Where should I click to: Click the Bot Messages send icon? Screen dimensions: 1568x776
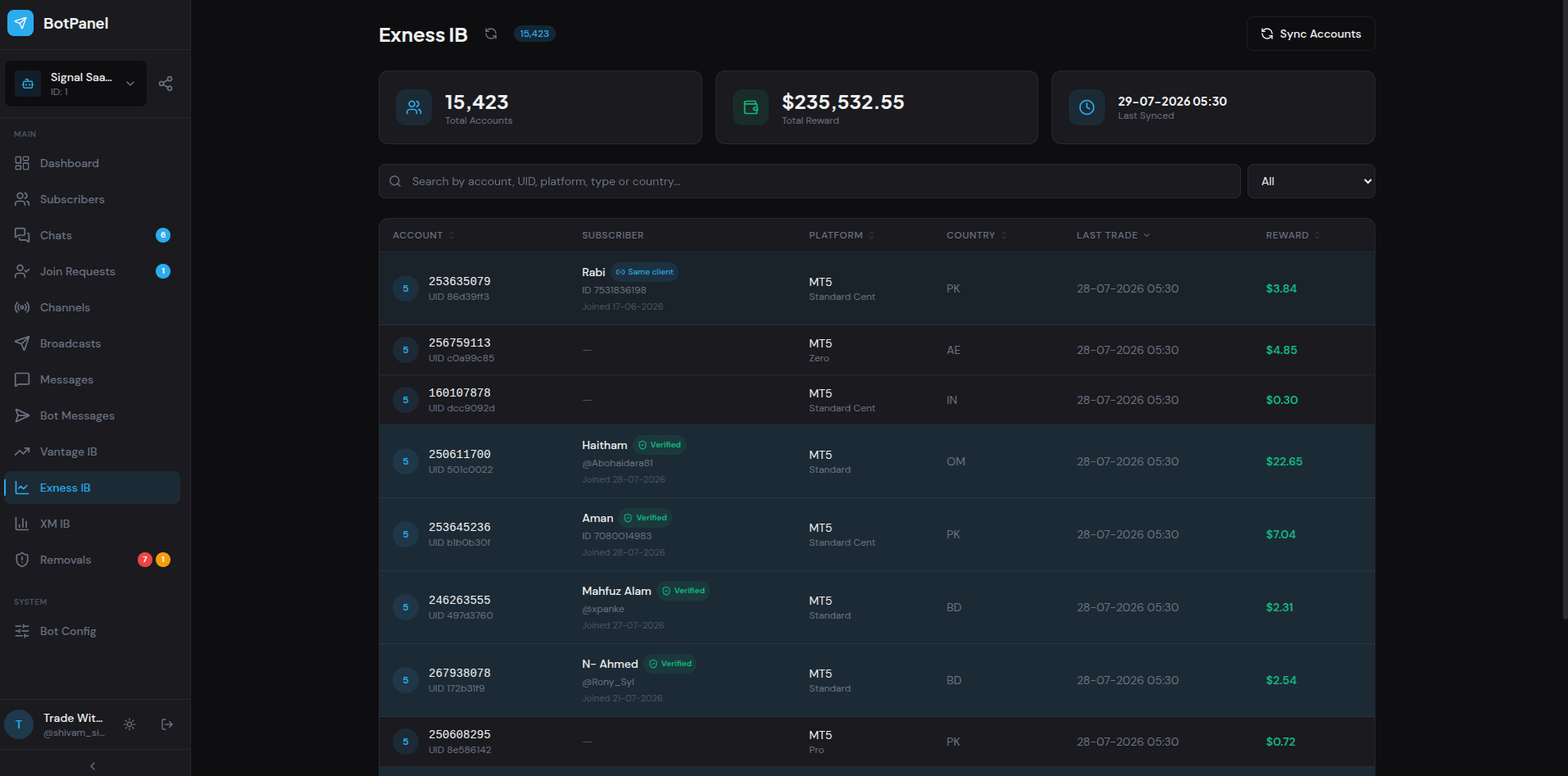pos(22,415)
